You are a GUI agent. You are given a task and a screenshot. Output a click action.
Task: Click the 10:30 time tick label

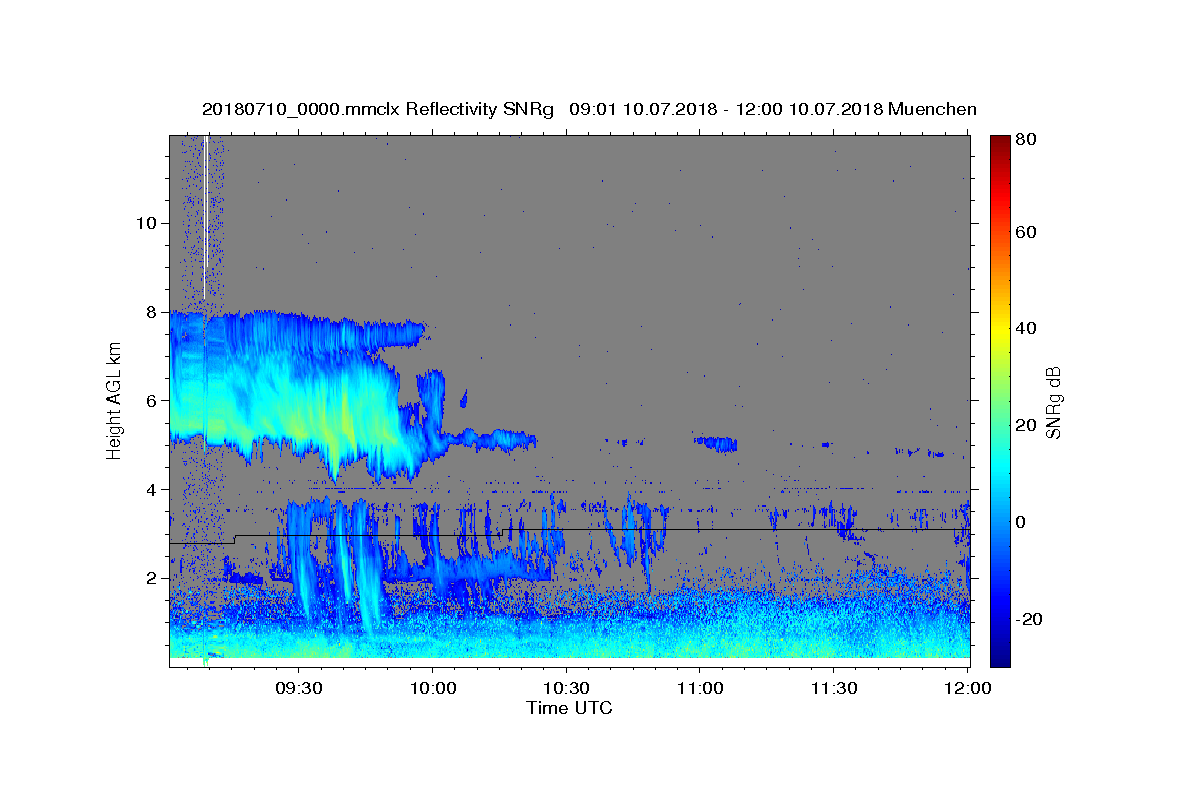(x=566, y=690)
